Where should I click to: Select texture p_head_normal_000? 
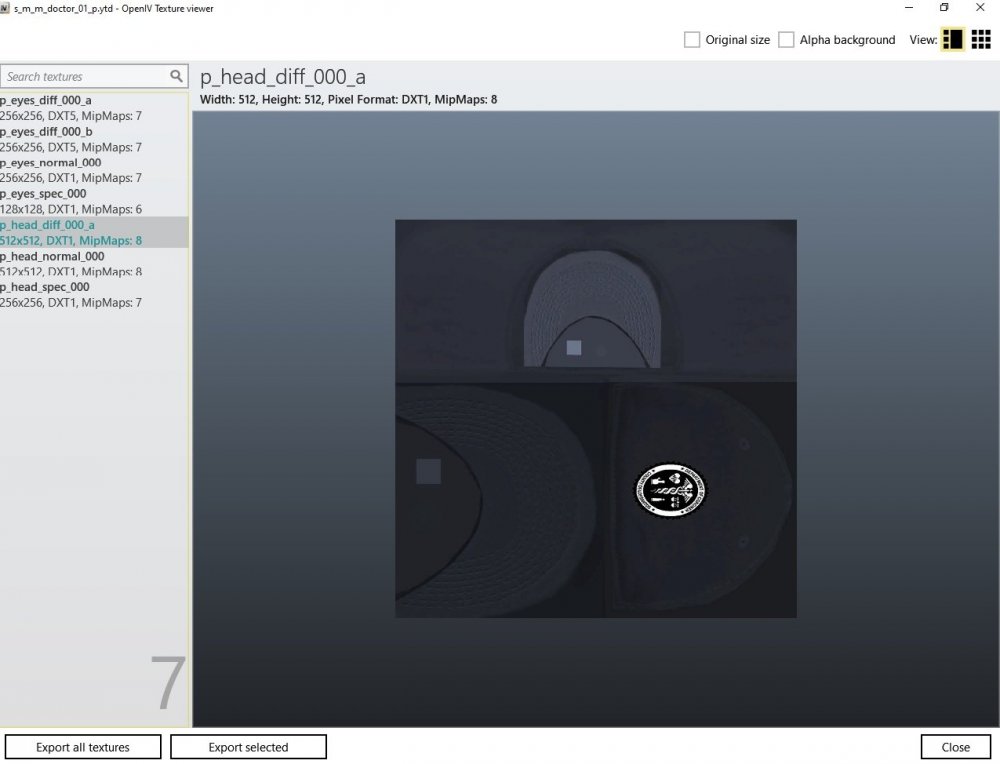pyautogui.click(x=94, y=263)
